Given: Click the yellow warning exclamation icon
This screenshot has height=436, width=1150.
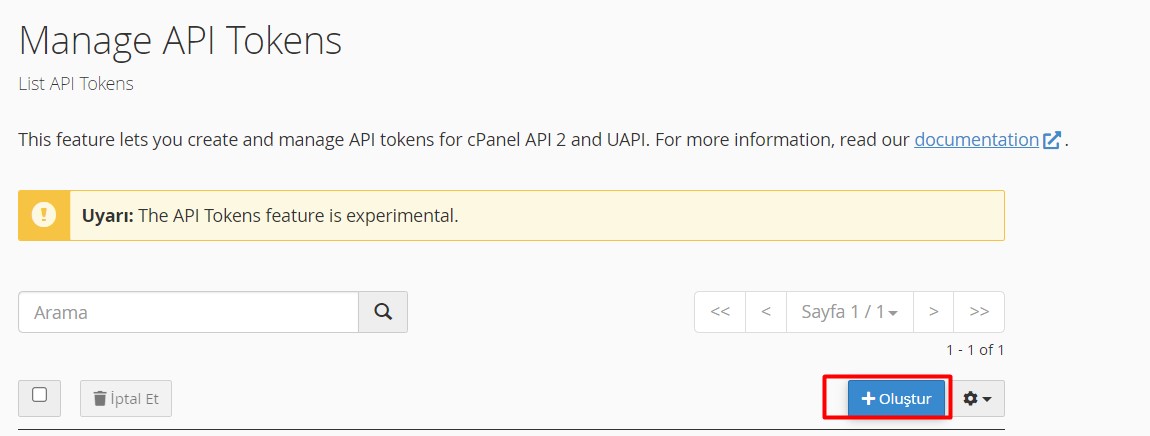Looking at the screenshot, I should click(44, 215).
